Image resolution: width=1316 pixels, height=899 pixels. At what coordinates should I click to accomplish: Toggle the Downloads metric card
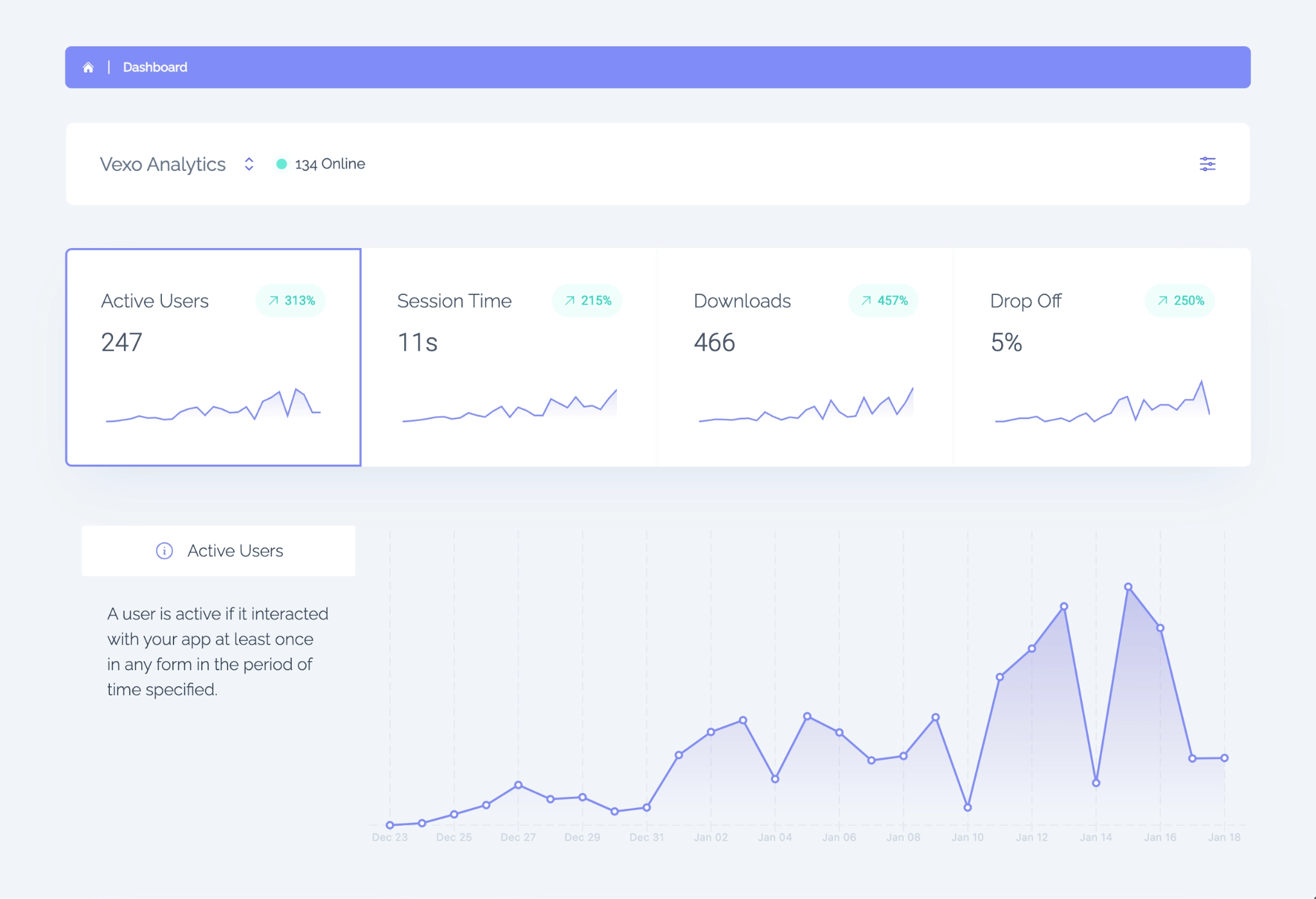click(805, 355)
